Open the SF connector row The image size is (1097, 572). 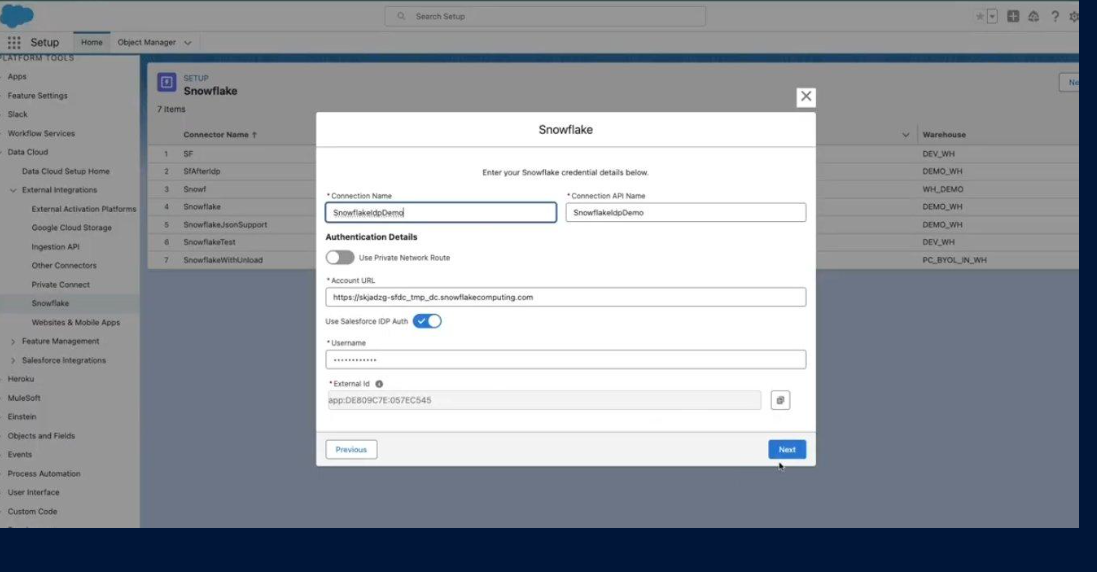pyautogui.click(x=188, y=154)
